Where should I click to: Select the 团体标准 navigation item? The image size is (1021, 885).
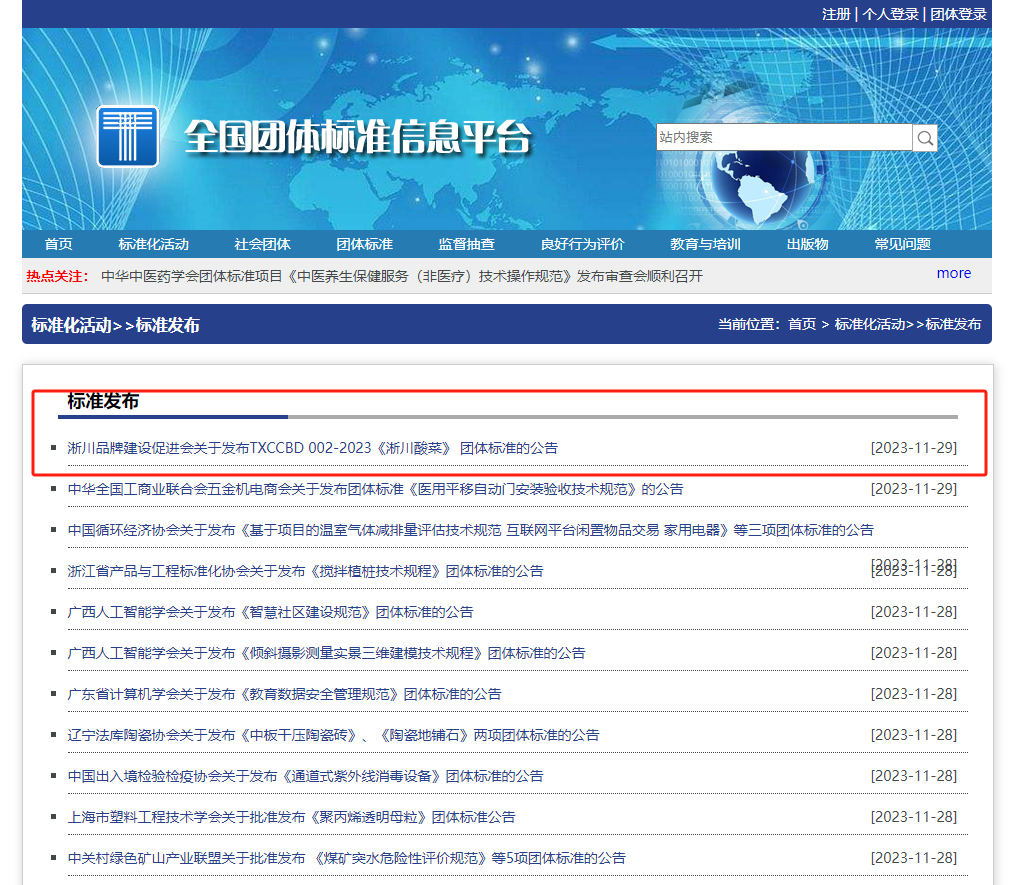point(364,244)
